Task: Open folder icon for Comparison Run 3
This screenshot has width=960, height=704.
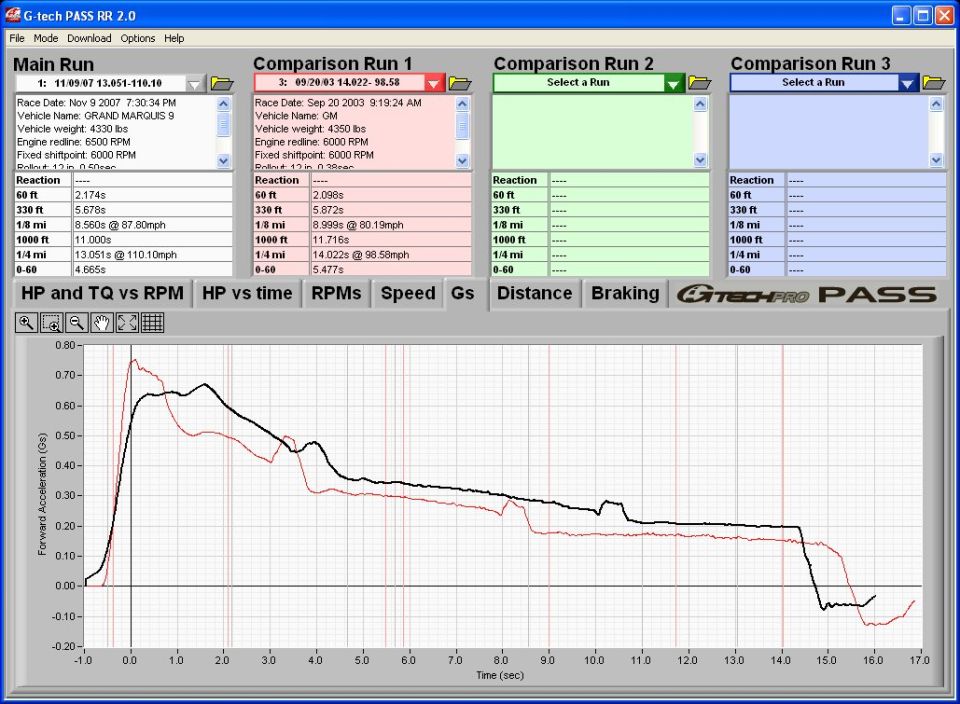Action: (934, 82)
